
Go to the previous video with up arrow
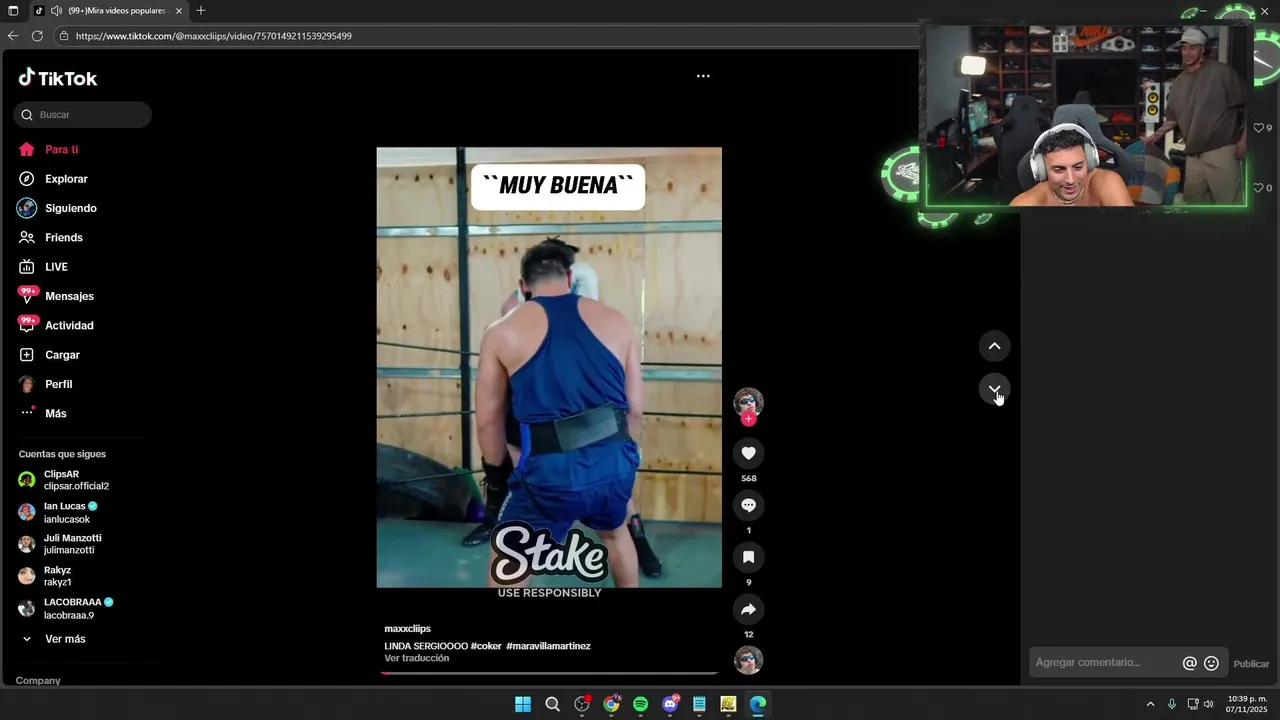(994, 346)
